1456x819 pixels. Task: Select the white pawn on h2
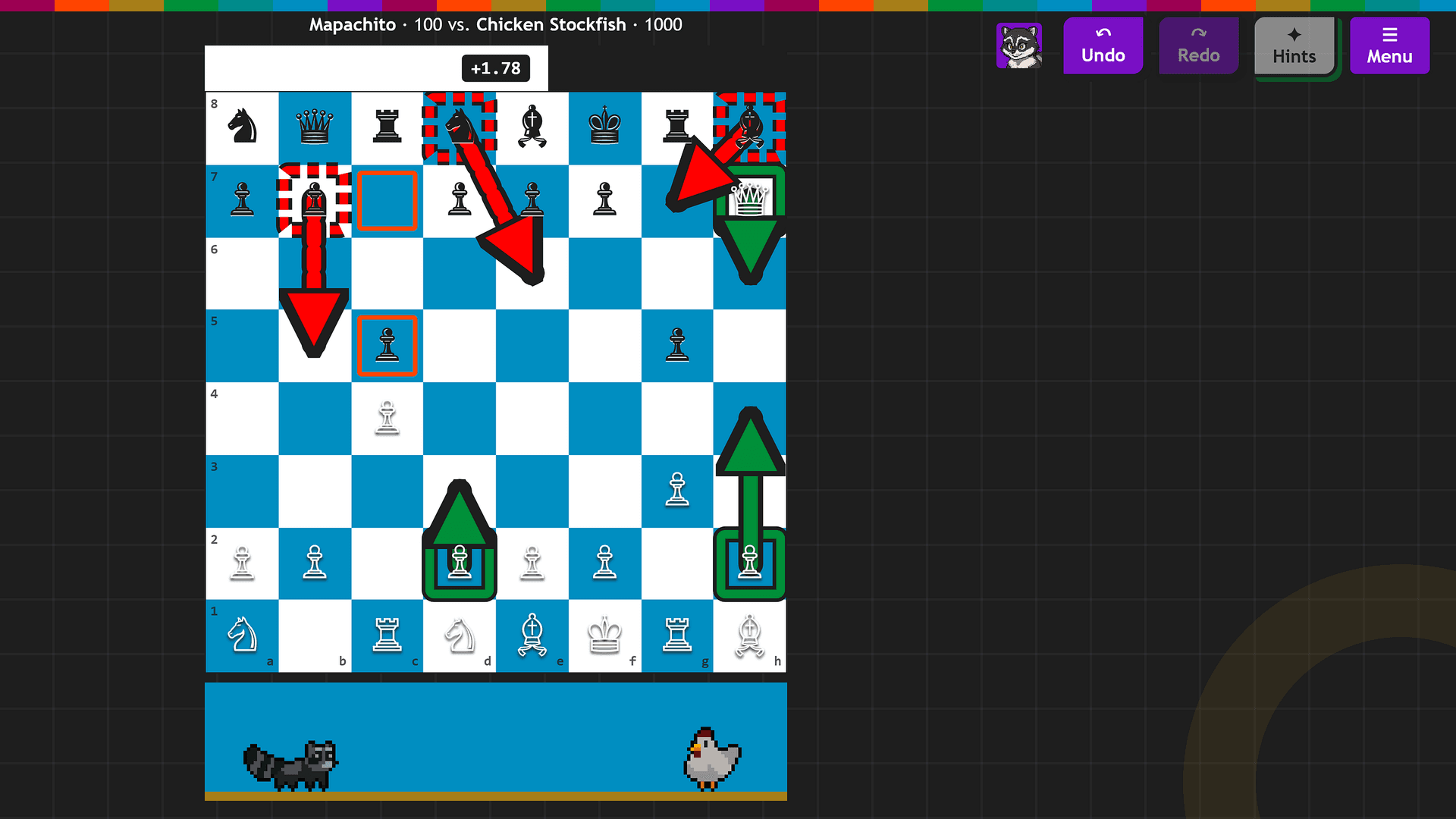click(x=749, y=563)
